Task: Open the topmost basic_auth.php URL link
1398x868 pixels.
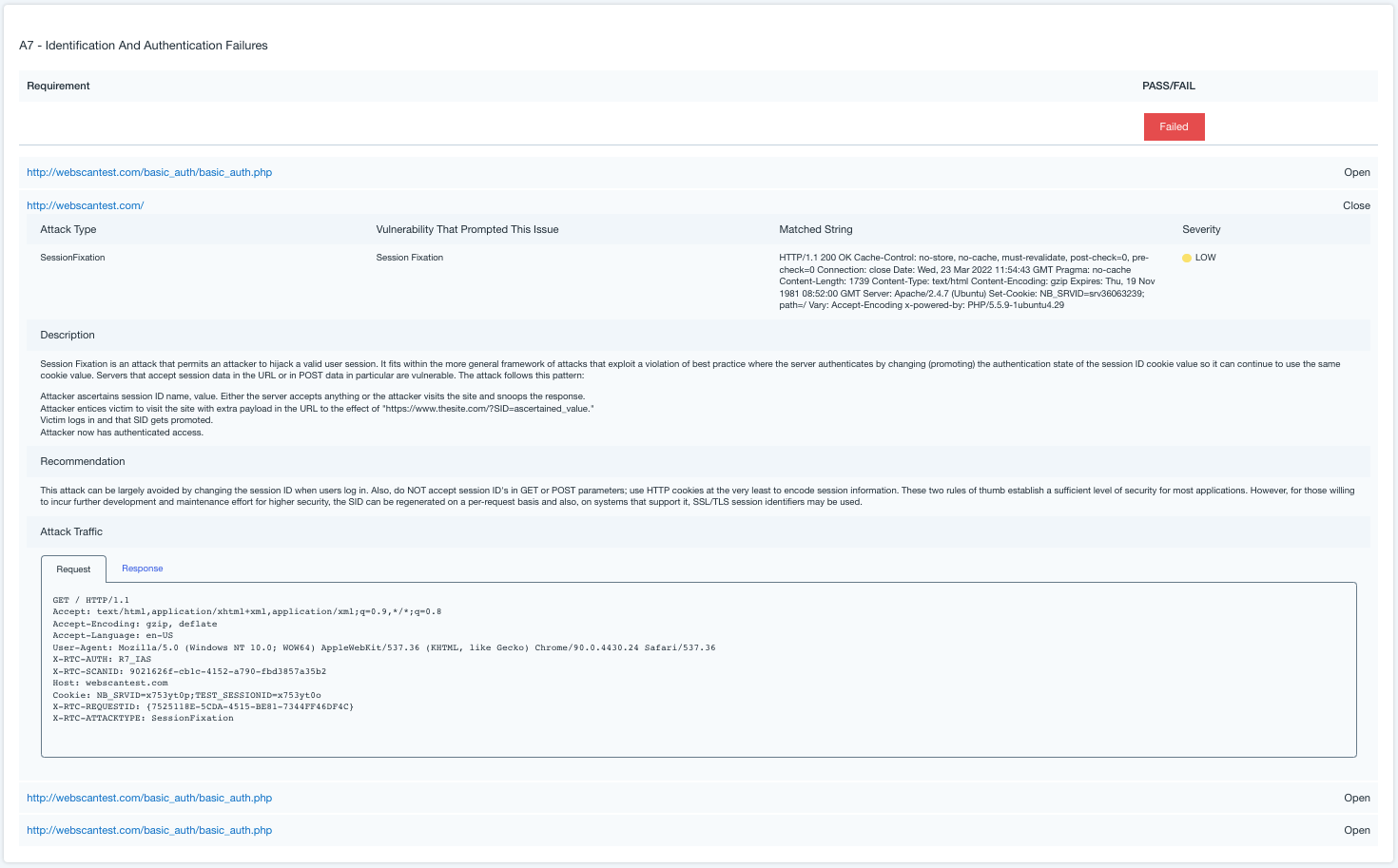Action: 149,172
